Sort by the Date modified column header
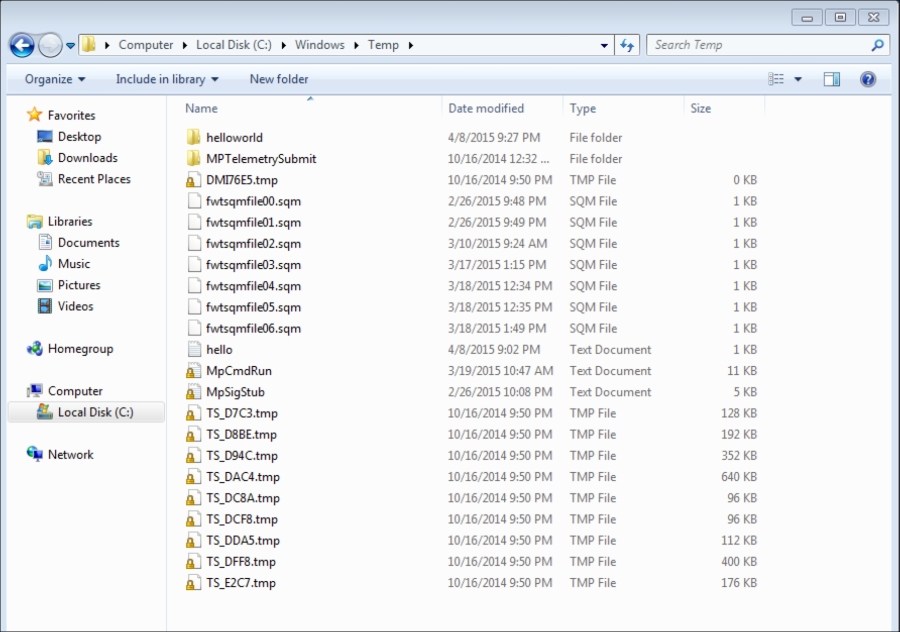 [x=486, y=108]
